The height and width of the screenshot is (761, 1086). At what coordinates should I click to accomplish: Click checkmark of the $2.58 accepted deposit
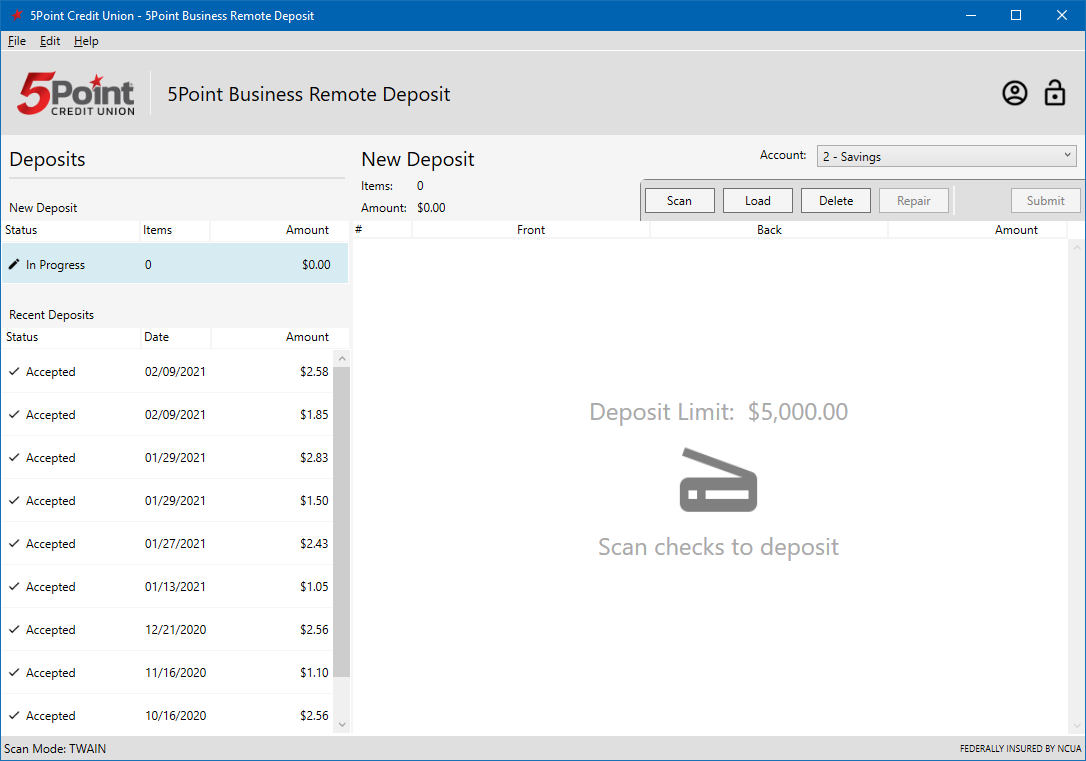14,372
